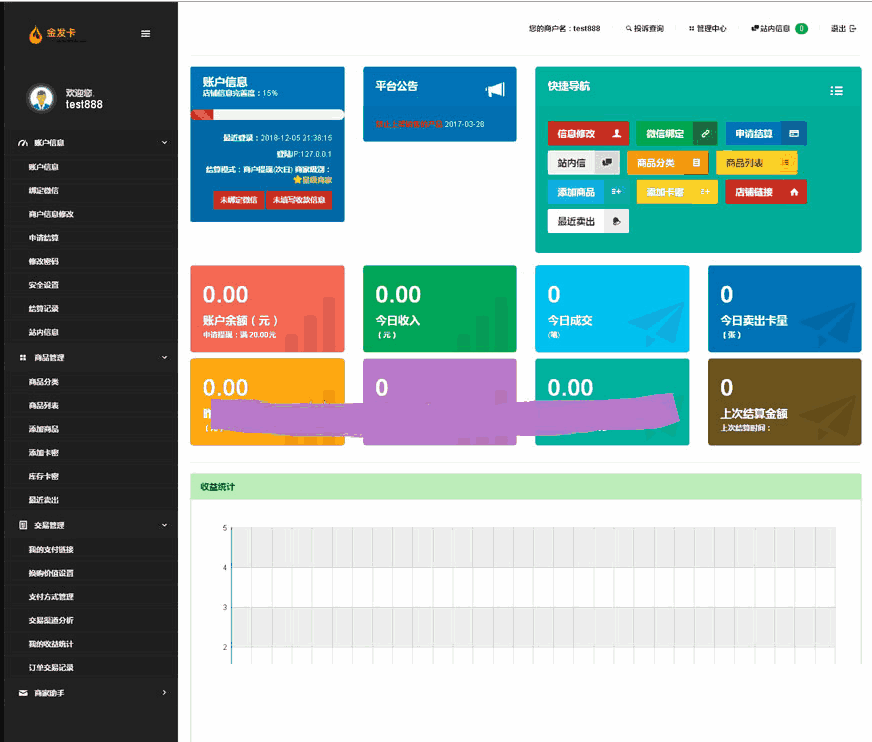872x742 pixels.
Task: Click the 金发卡 flame logo
Action: click(37, 35)
